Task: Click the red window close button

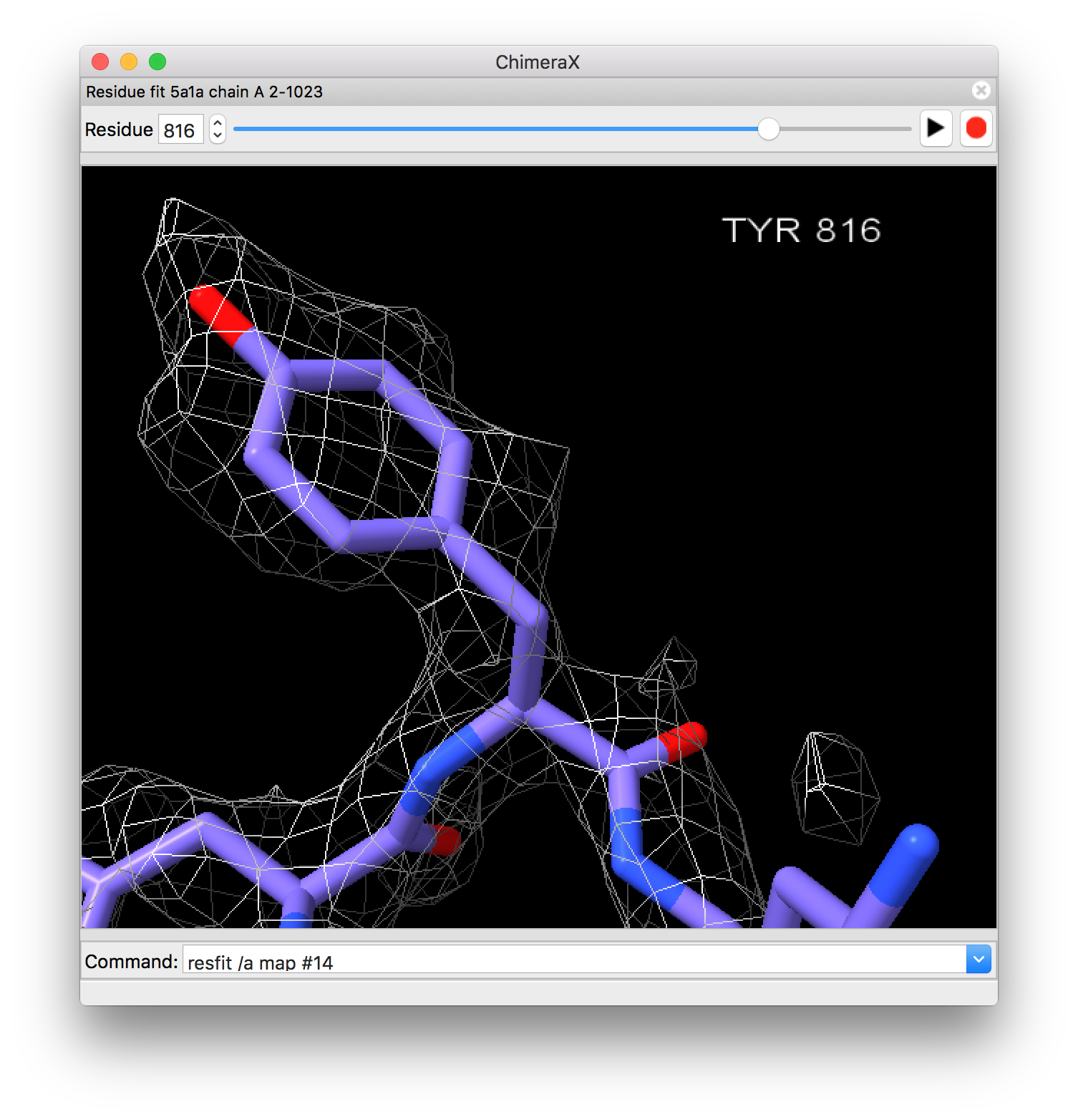Action: pyautogui.click(x=101, y=62)
